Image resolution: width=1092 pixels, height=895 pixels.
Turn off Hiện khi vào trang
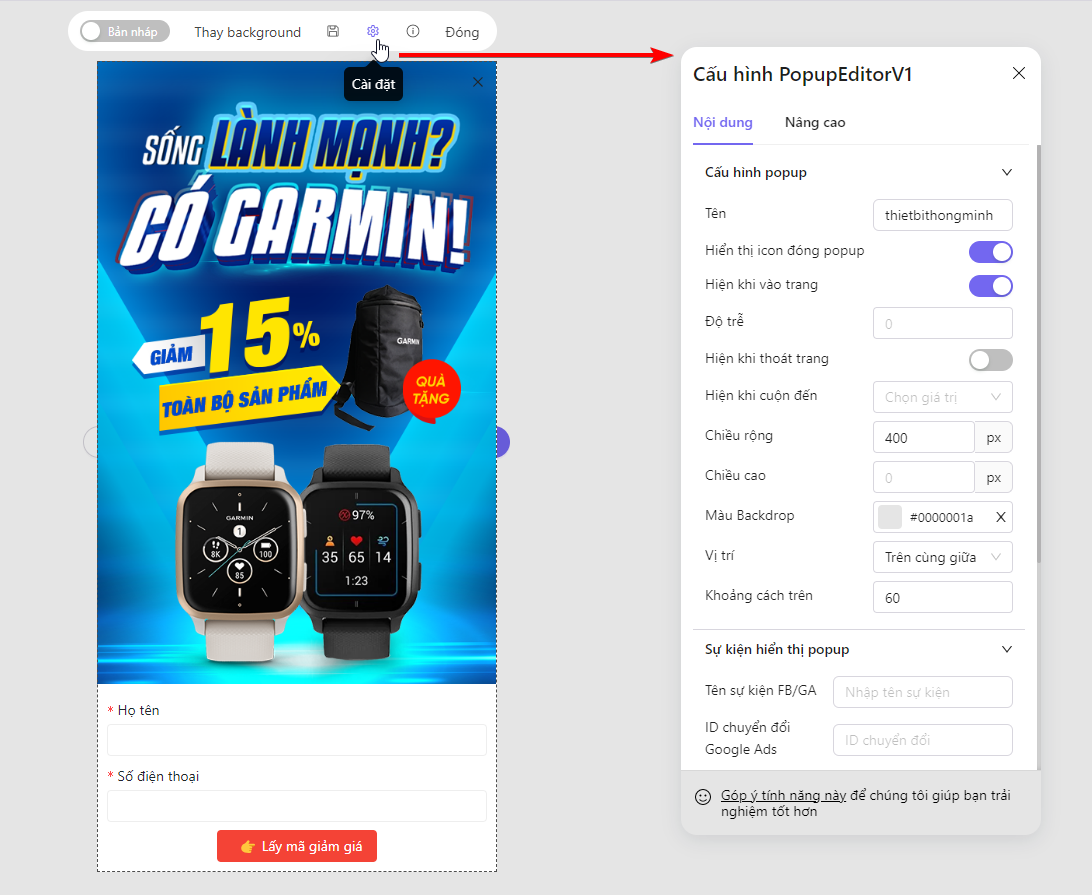pyautogui.click(x=990, y=286)
